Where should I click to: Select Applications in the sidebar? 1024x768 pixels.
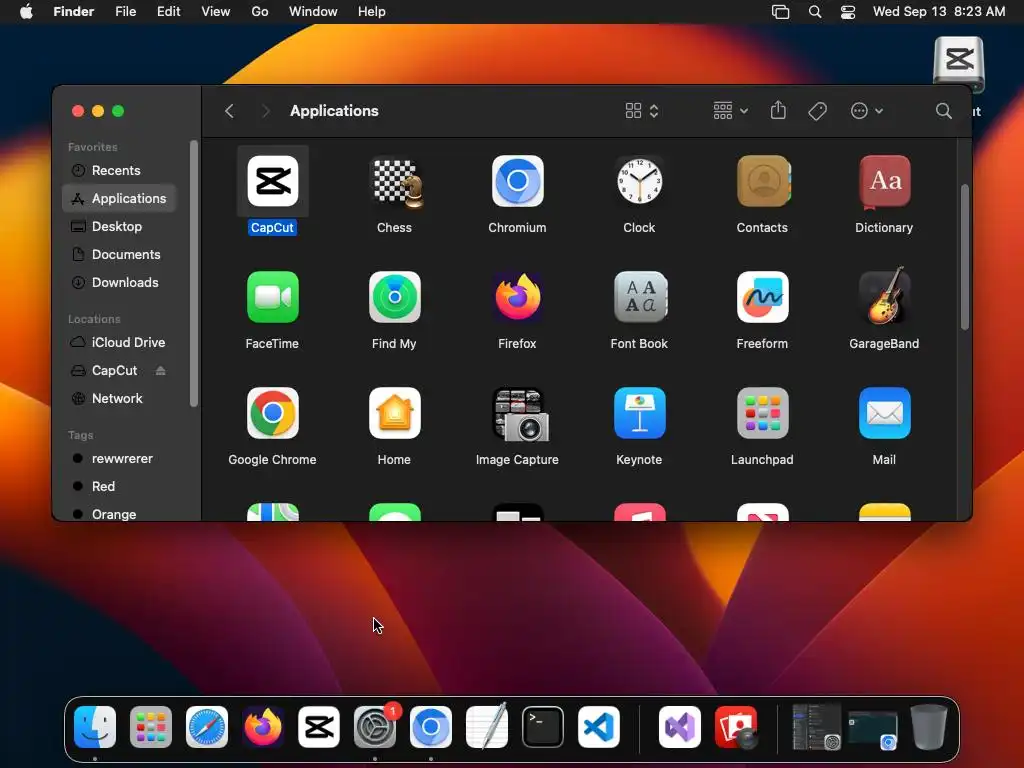point(119,199)
